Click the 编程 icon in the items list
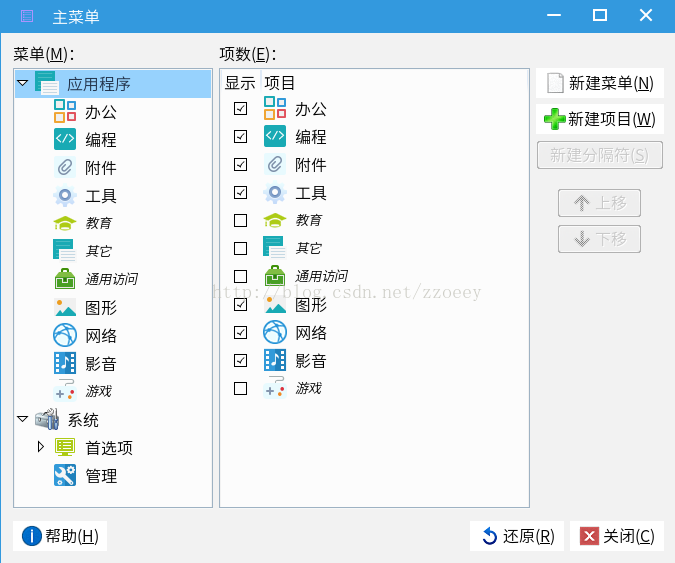Screen dimensions: 675x563 tap(275, 136)
